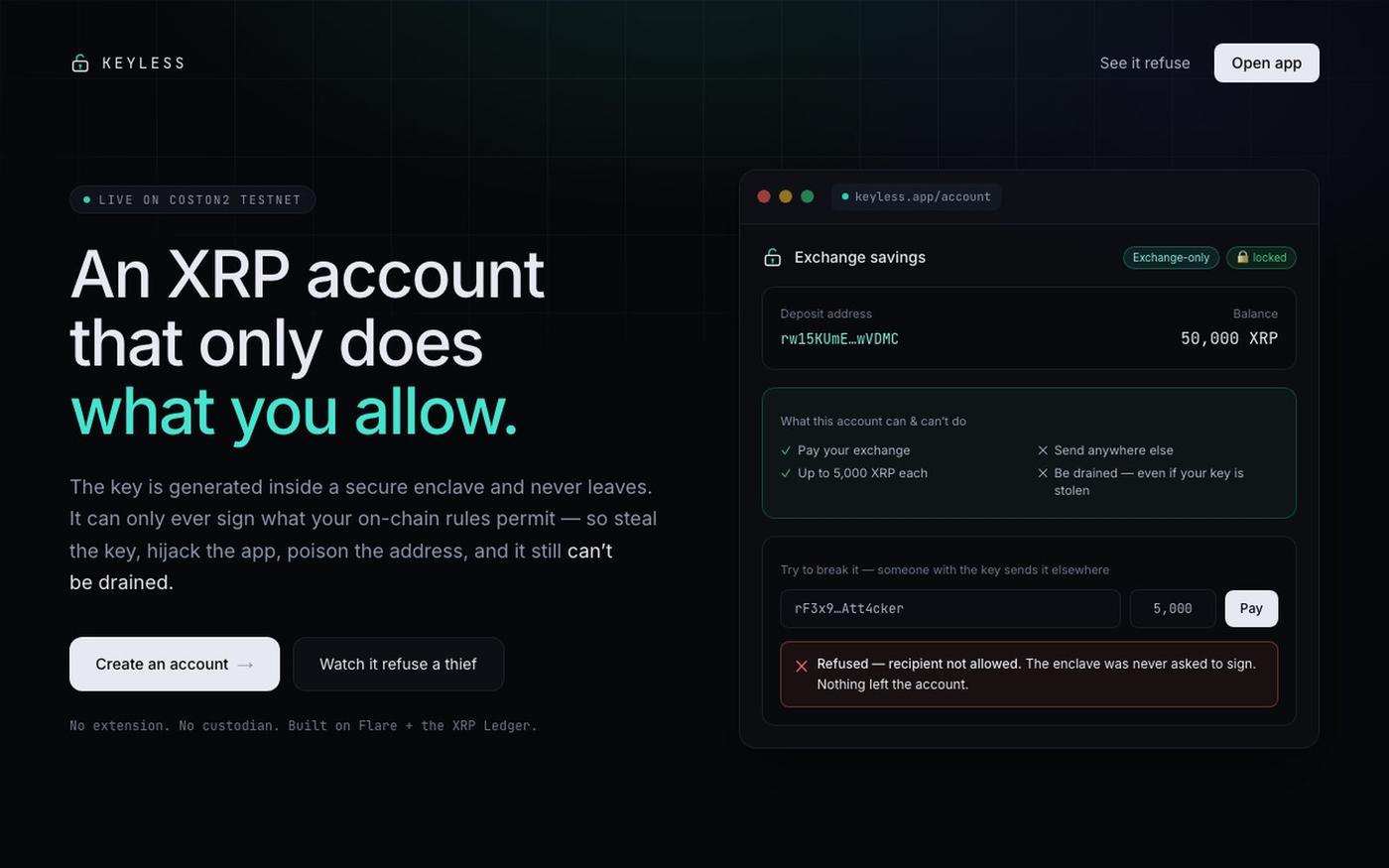Click Create an account button
This screenshot has height=868, width=1389.
pyautogui.click(x=175, y=664)
